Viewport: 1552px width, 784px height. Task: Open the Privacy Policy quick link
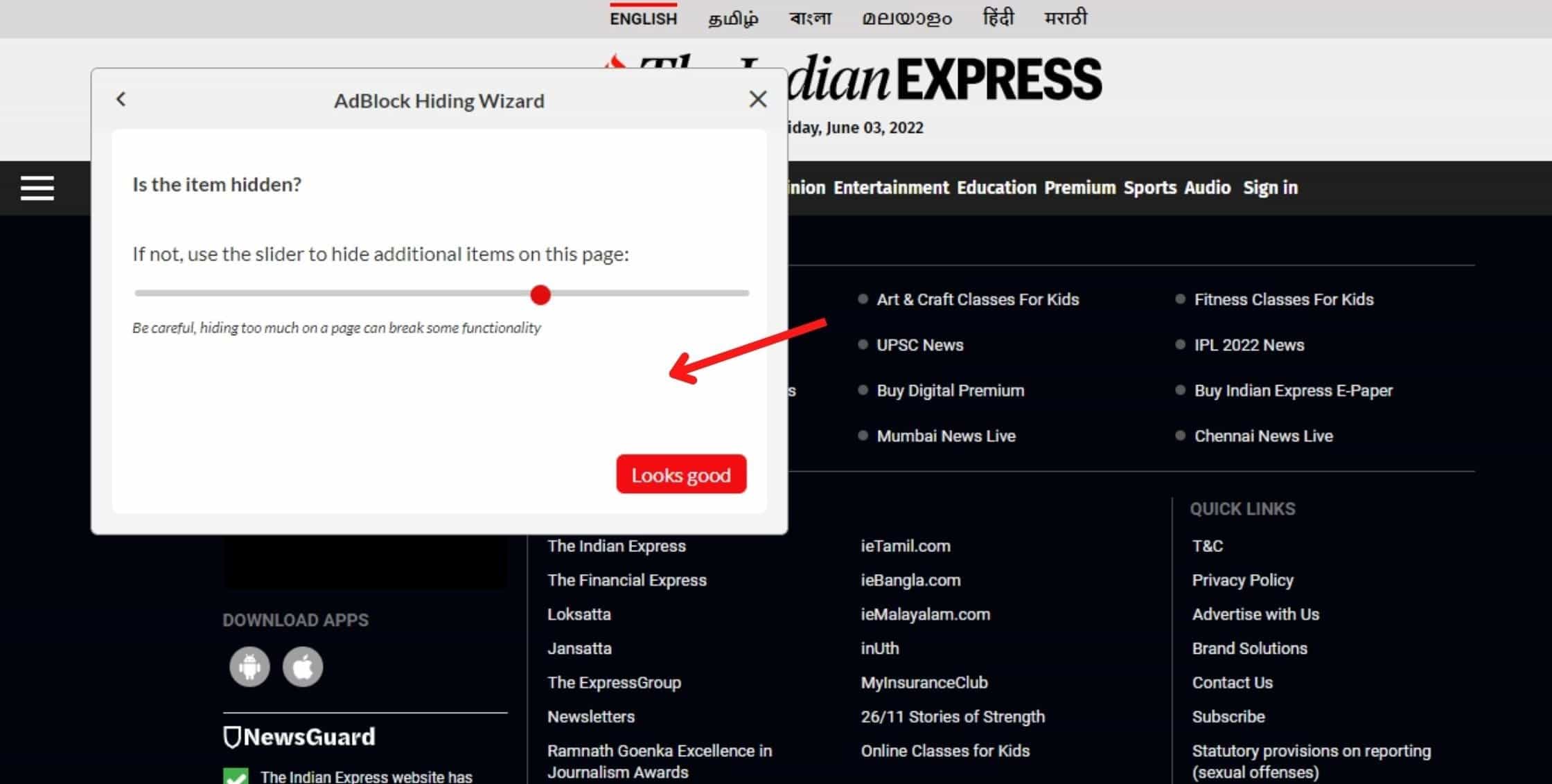tap(1242, 580)
